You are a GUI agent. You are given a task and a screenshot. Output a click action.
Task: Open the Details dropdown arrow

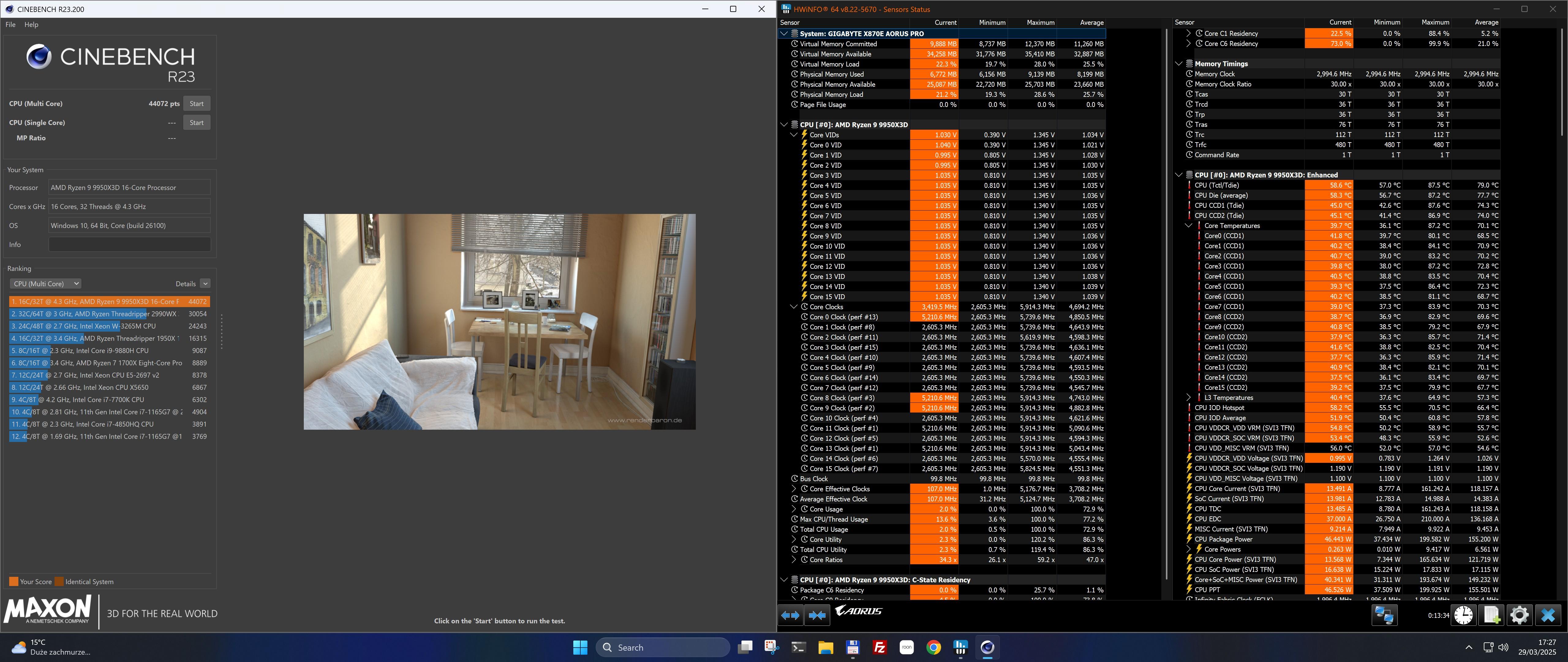[205, 284]
